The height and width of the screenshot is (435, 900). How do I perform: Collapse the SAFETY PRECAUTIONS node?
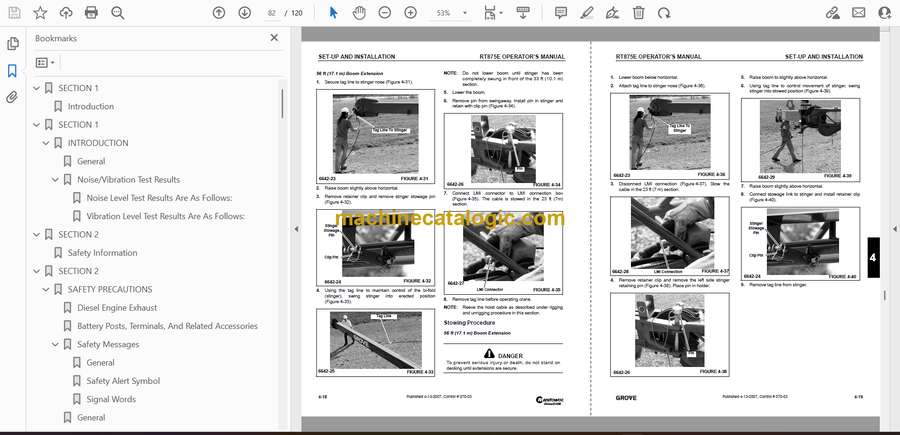pos(46,290)
